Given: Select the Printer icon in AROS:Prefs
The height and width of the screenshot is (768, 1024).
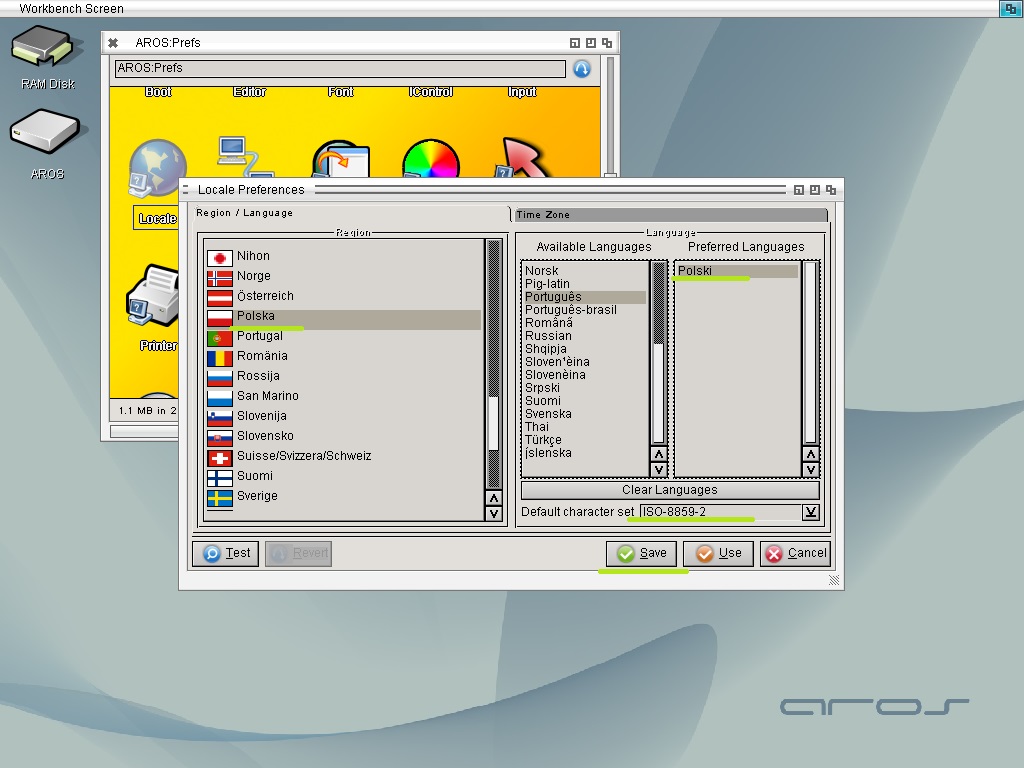Looking at the screenshot, I should pyautogui.click(x=155, y=296).
